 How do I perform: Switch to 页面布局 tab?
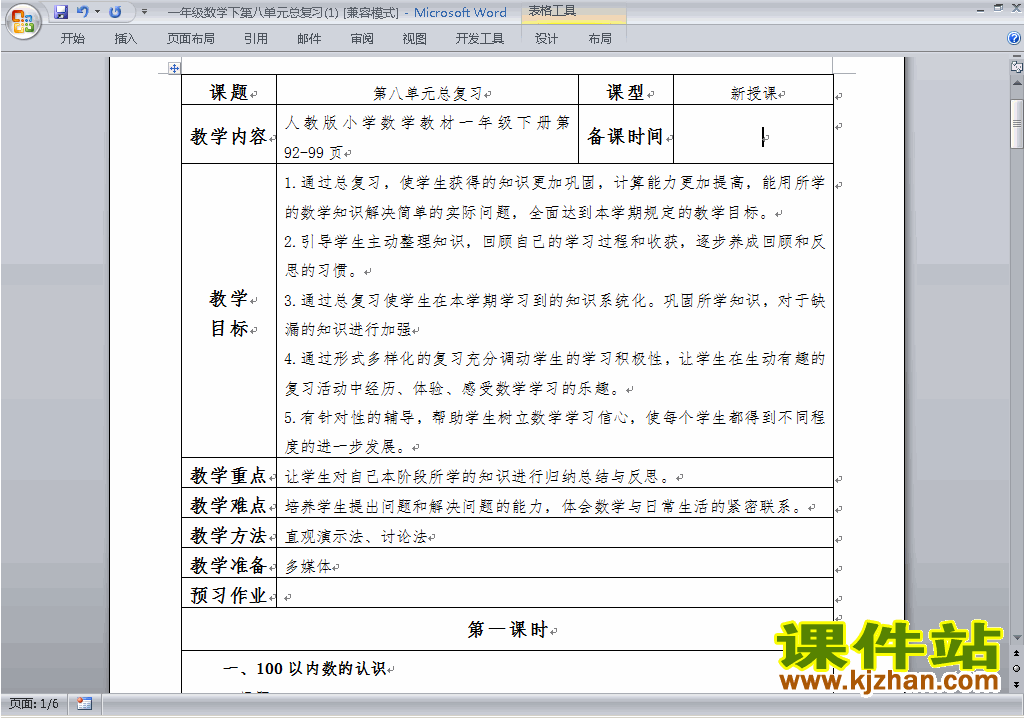(191, 39)
